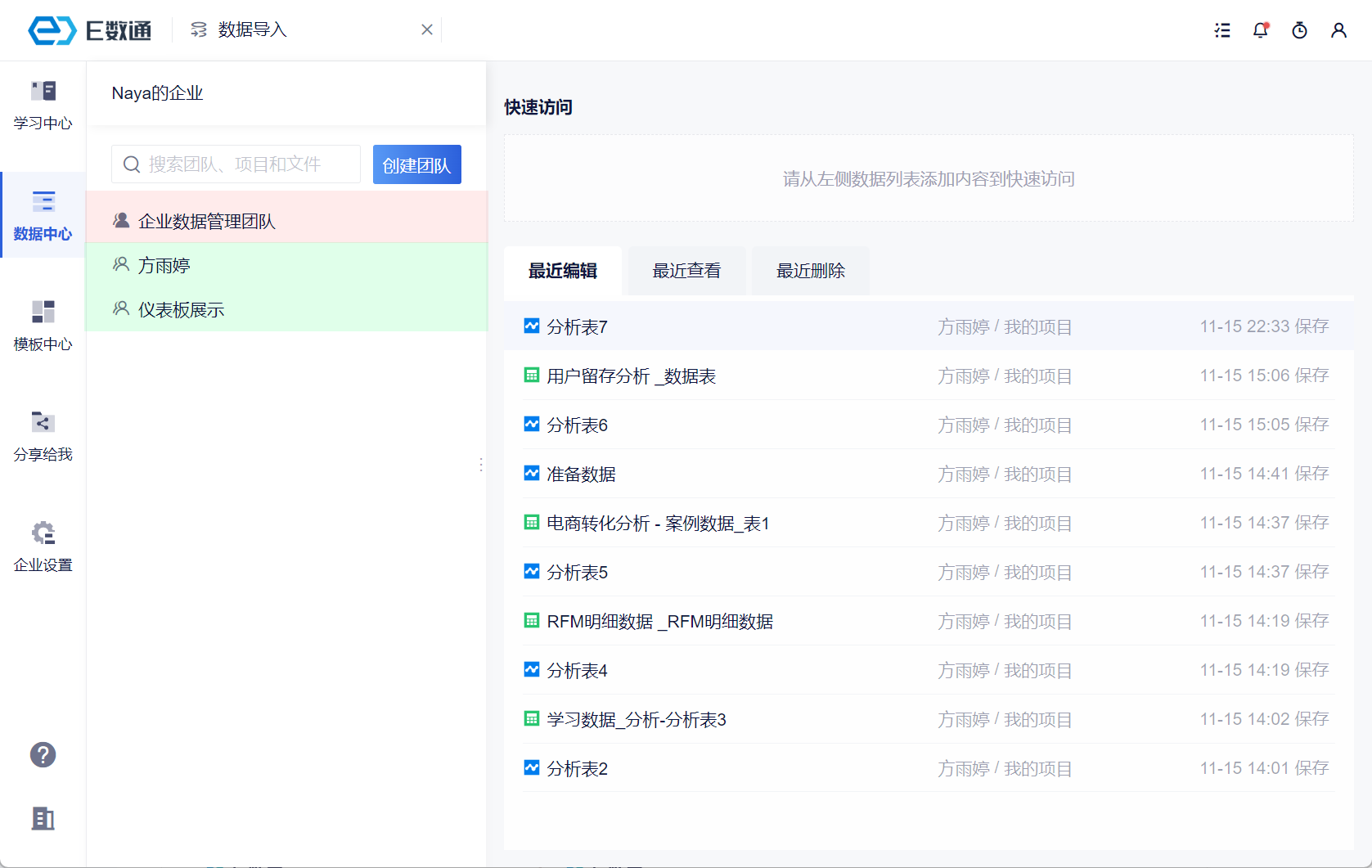The width and height of the screenshot is (1372, 868).
Task: Open the notifications bell icon
Action: (1261, 30)
